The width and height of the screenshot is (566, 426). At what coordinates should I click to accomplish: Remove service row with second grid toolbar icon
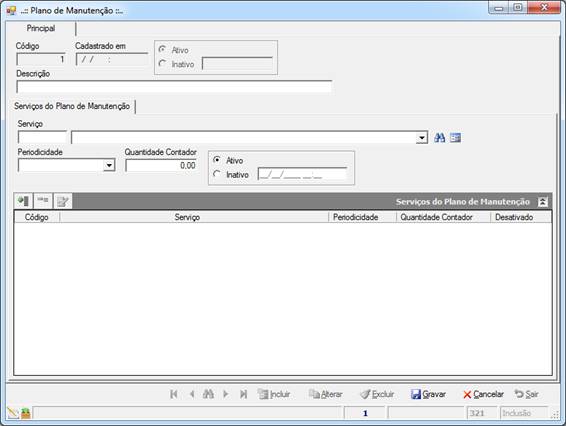43,201
